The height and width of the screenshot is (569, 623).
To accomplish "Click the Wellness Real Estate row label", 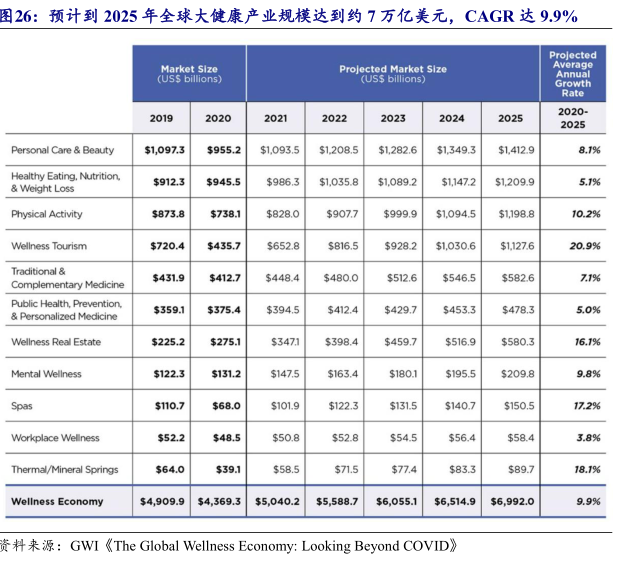I will pos(56,342).
